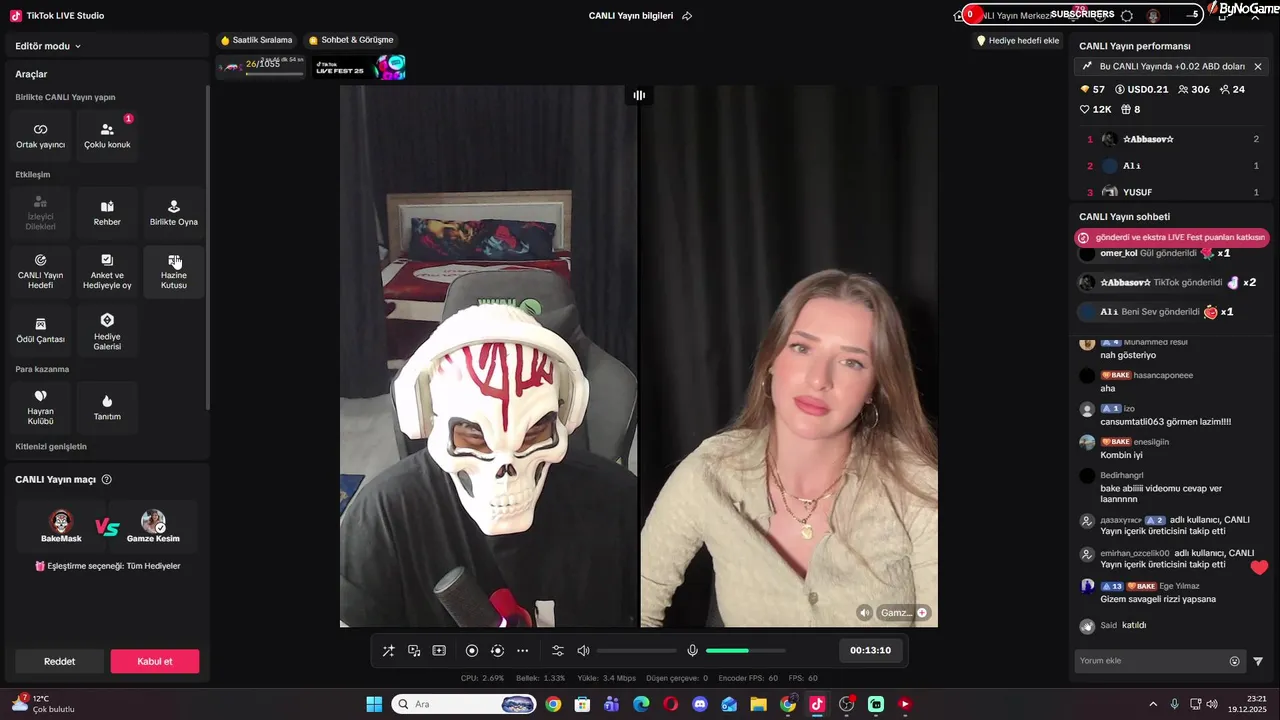Open CANLI Yayın bilgileri
Screen dimensions: 1280x720
pos(631,16)
